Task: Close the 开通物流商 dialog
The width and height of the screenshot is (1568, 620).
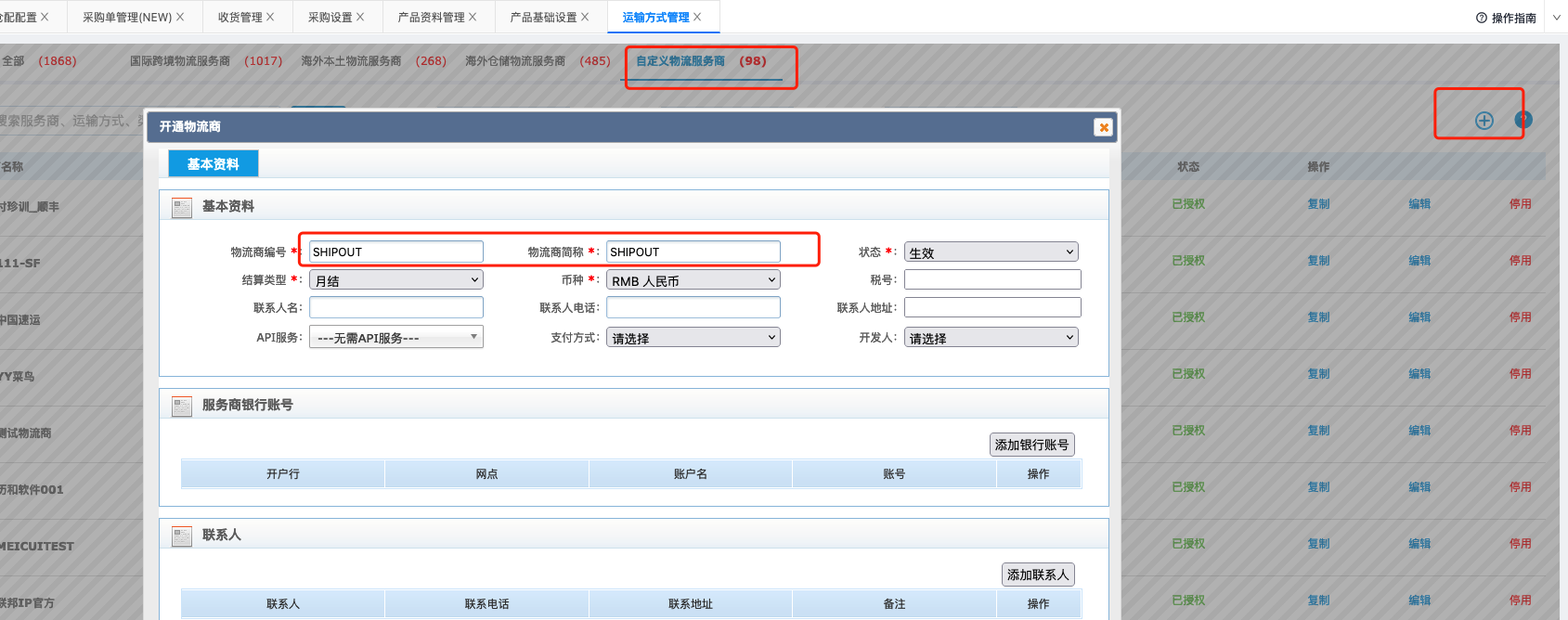Action: pos(1103,127)
